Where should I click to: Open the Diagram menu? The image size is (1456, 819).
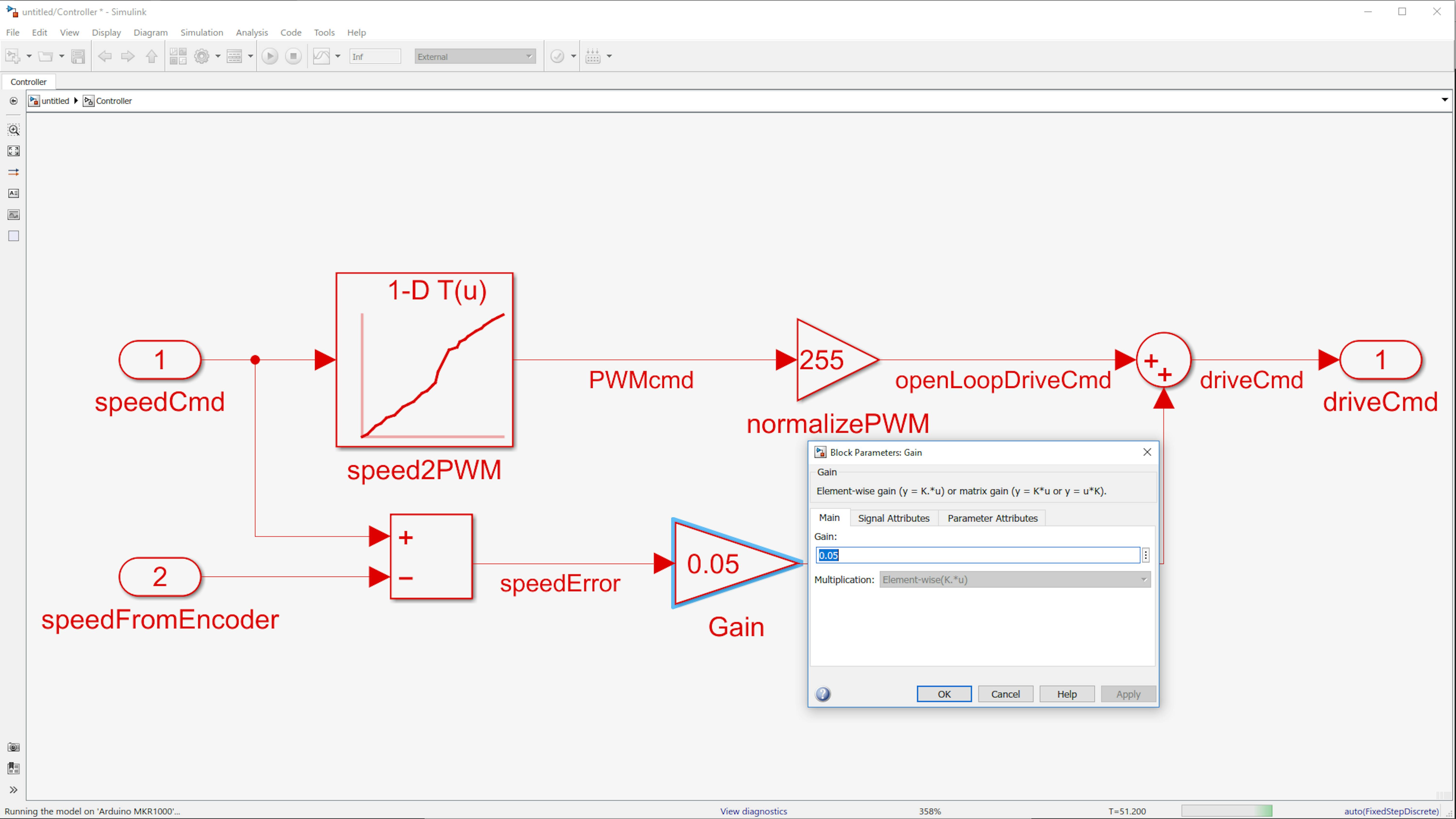(x=150, y=32)
